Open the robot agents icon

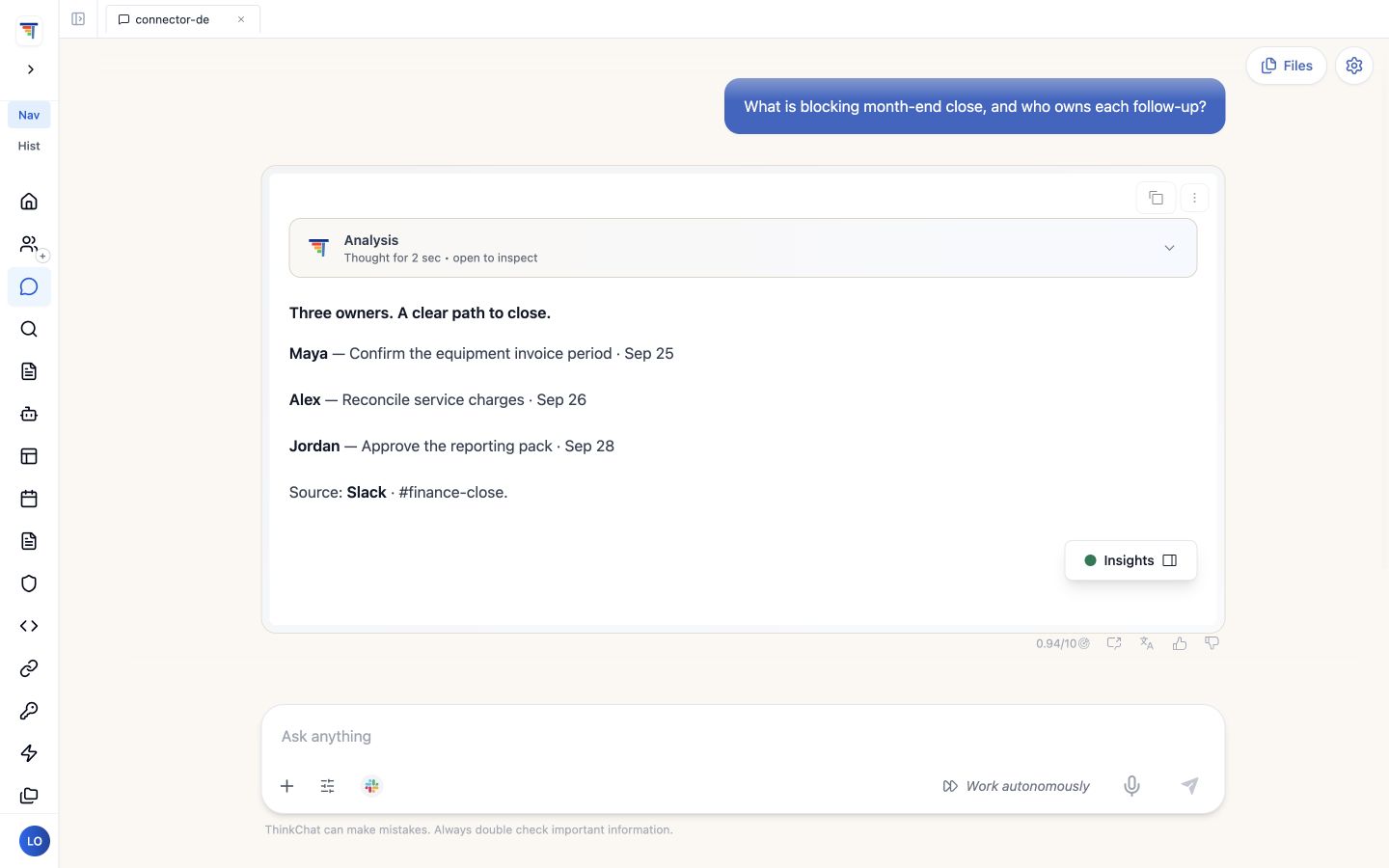click(29, 414)
